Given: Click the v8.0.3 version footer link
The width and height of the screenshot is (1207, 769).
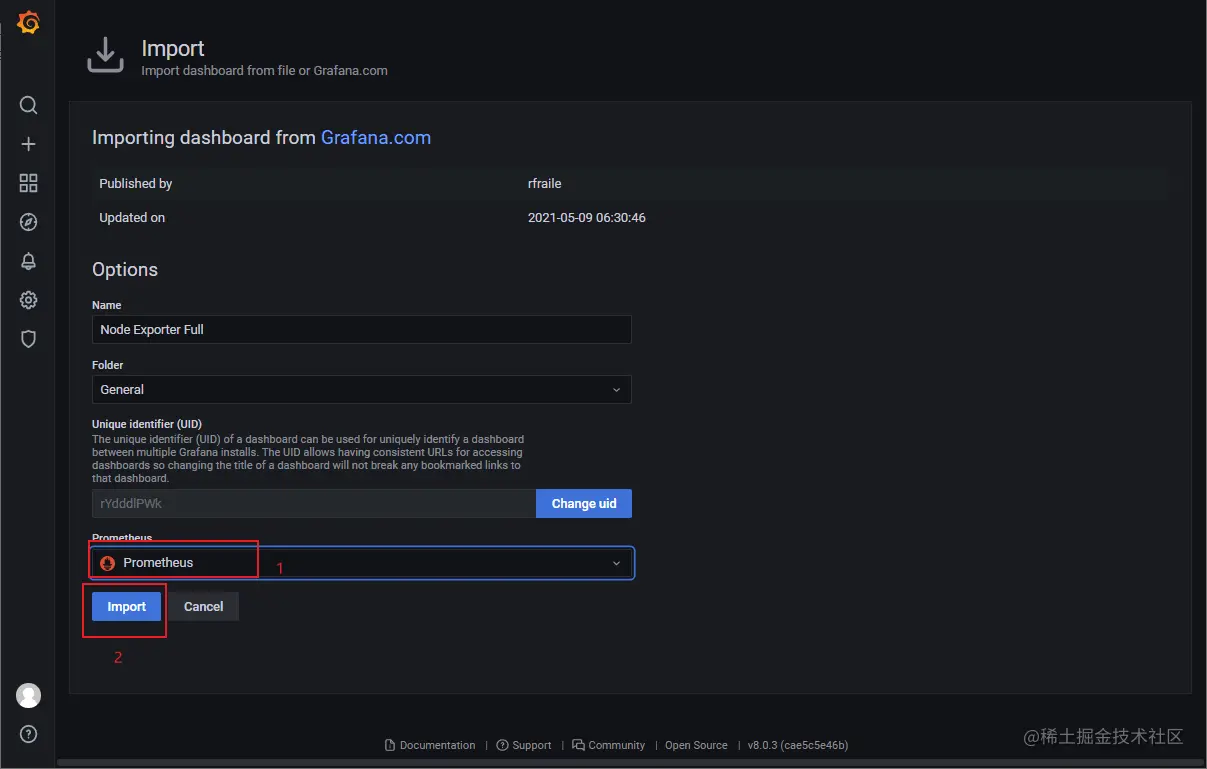Looking at the screenshot, I should click(798, 745).
